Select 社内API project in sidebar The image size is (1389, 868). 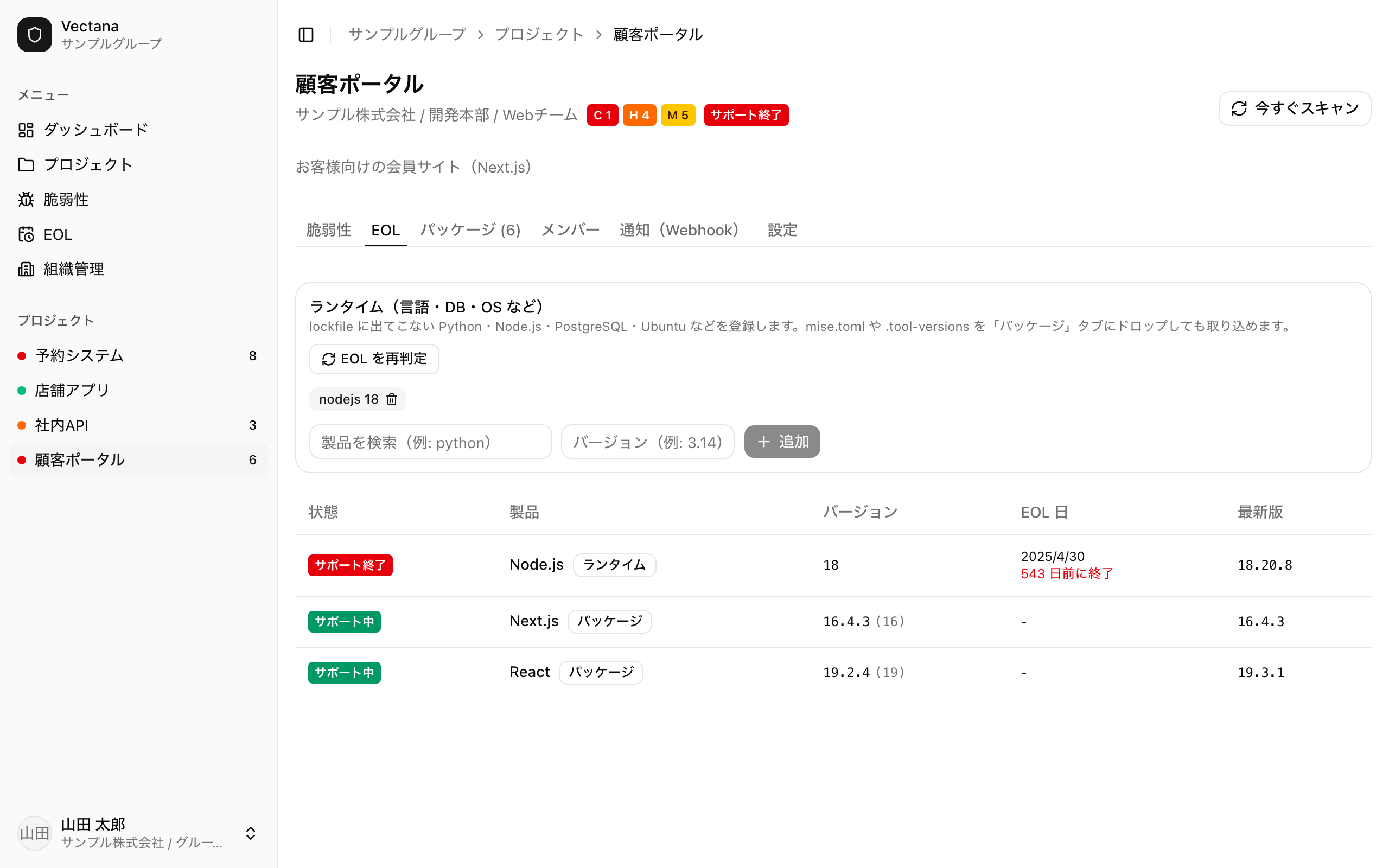(138, 425)
